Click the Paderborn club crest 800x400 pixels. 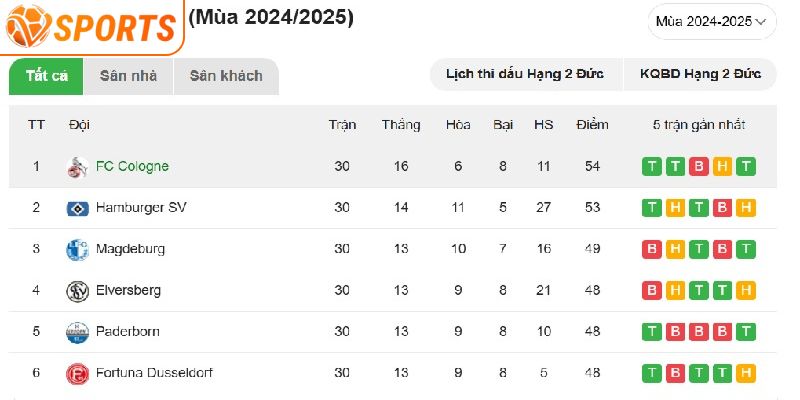pos(78,332)
